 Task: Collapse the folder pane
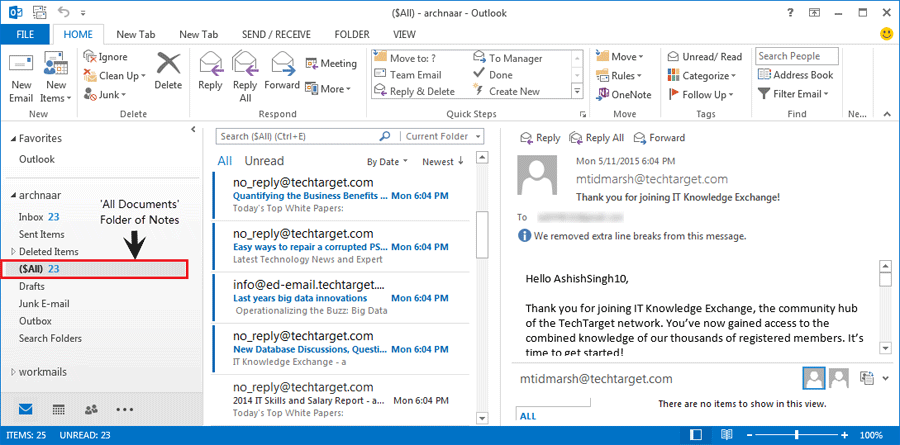[x=193, y=130]
